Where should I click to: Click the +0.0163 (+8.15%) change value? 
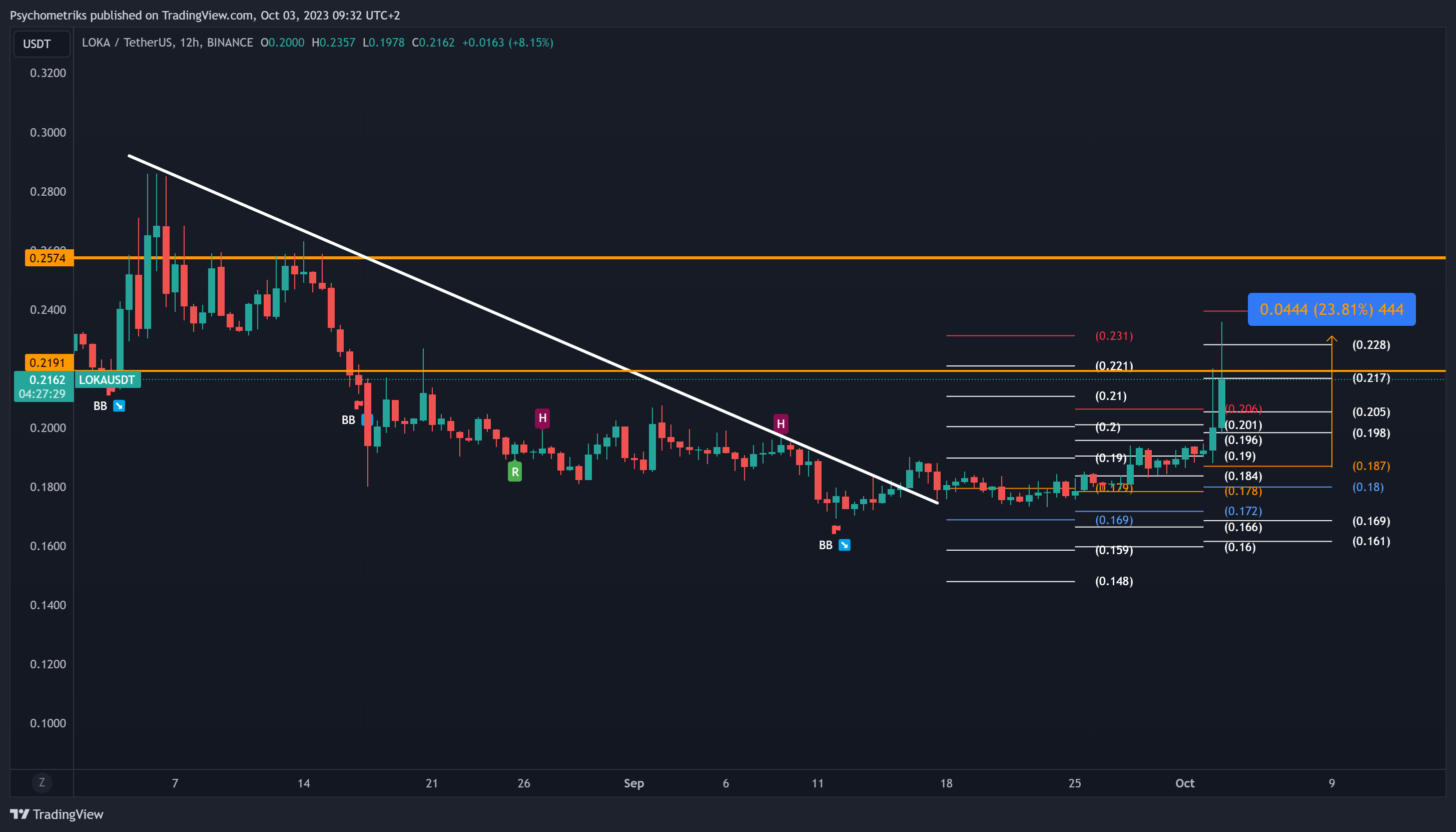508,42
